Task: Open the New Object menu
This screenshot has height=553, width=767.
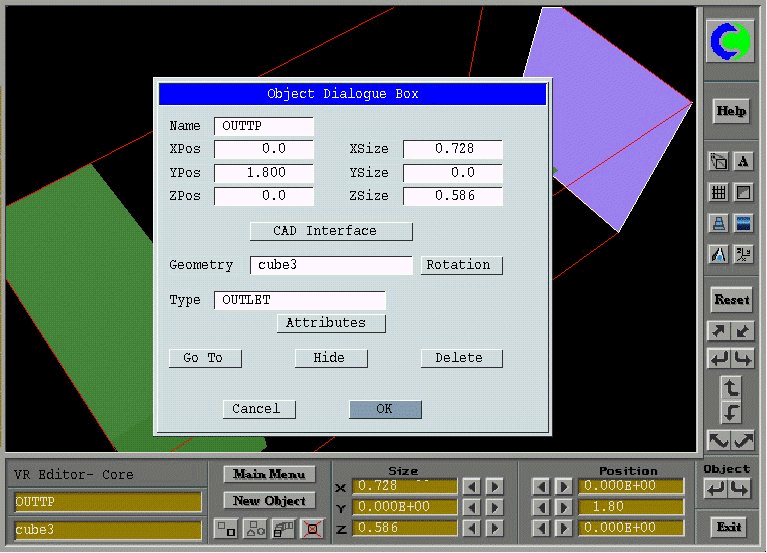Action: [x=268, y=500]
